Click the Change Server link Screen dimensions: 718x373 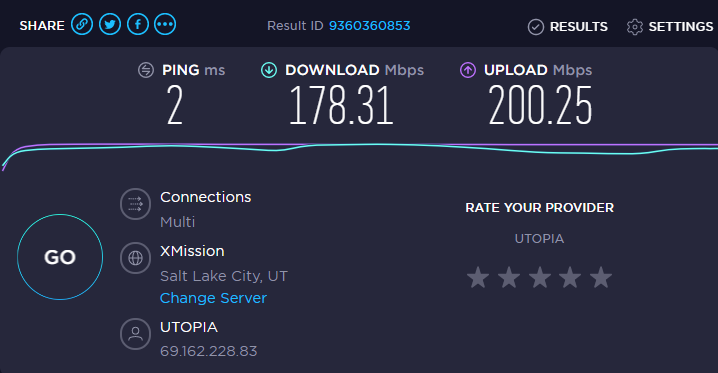pos(213,298)
